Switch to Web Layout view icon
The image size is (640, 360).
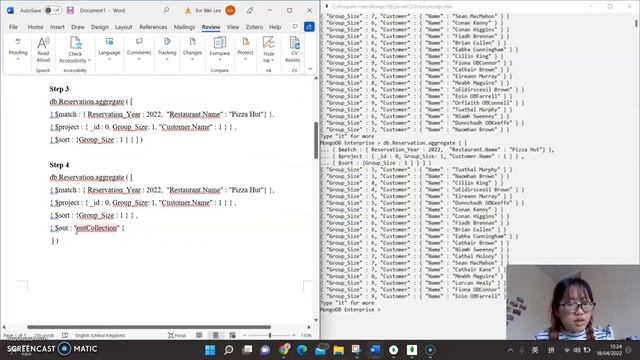pyautogui.click(x=232, y=336)
